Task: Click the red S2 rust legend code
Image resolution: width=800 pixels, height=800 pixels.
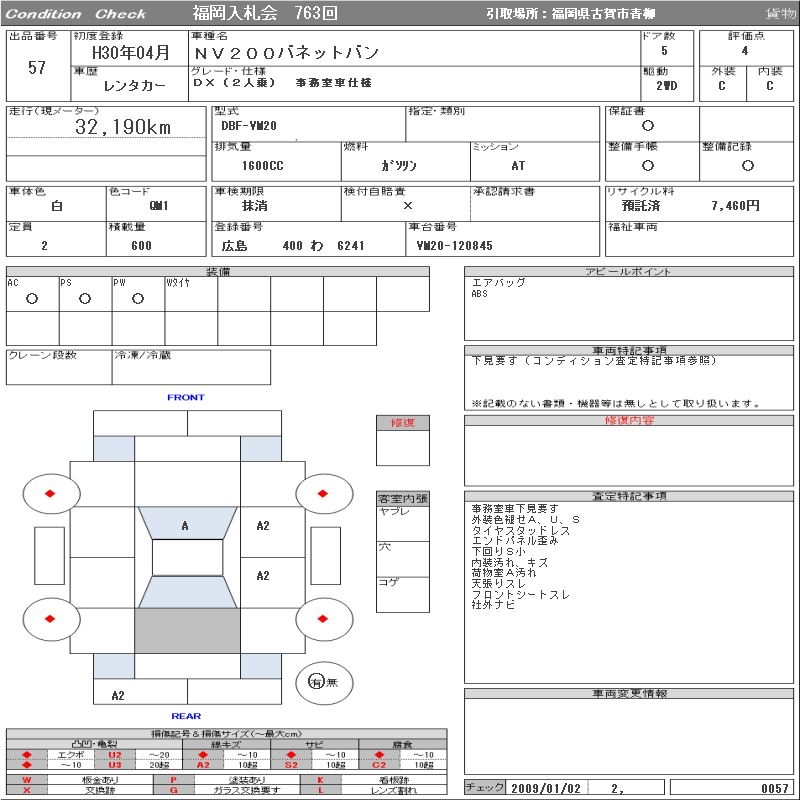Action: click(291, 765)
